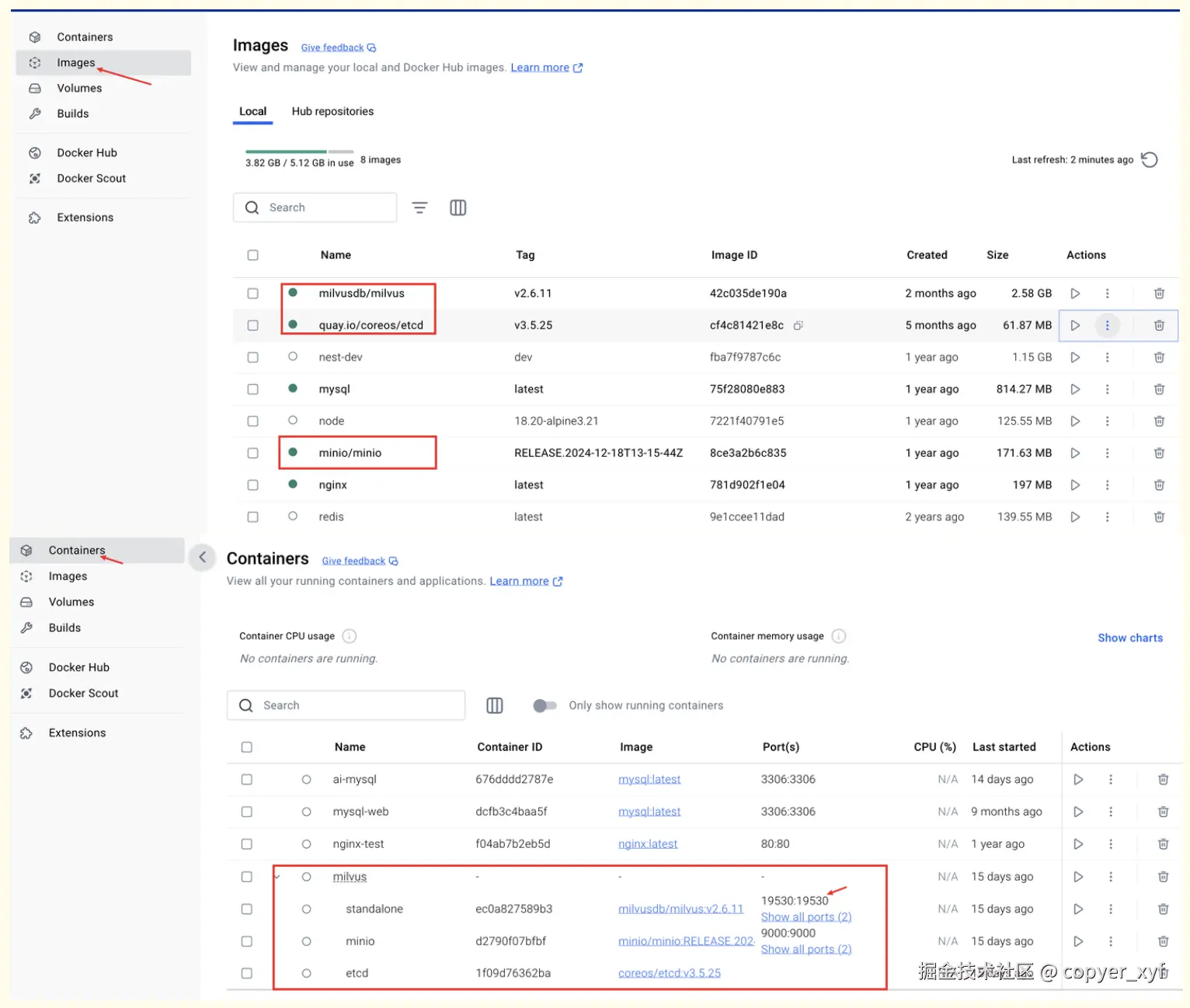1190x1008 pixels.
Task: Open Learn more link under Images heading
Action: (x=546, y=68)
